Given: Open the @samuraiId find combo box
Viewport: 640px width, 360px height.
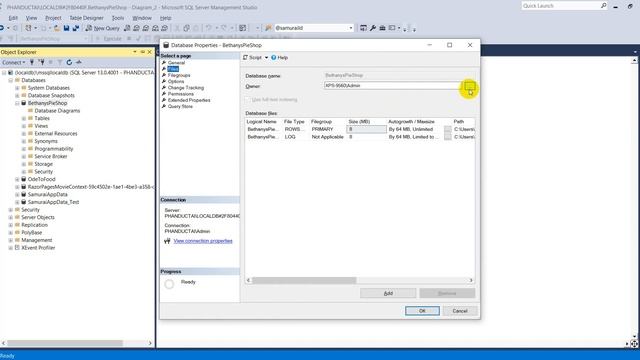Looking at the screenshot, I should click(314, 28).
